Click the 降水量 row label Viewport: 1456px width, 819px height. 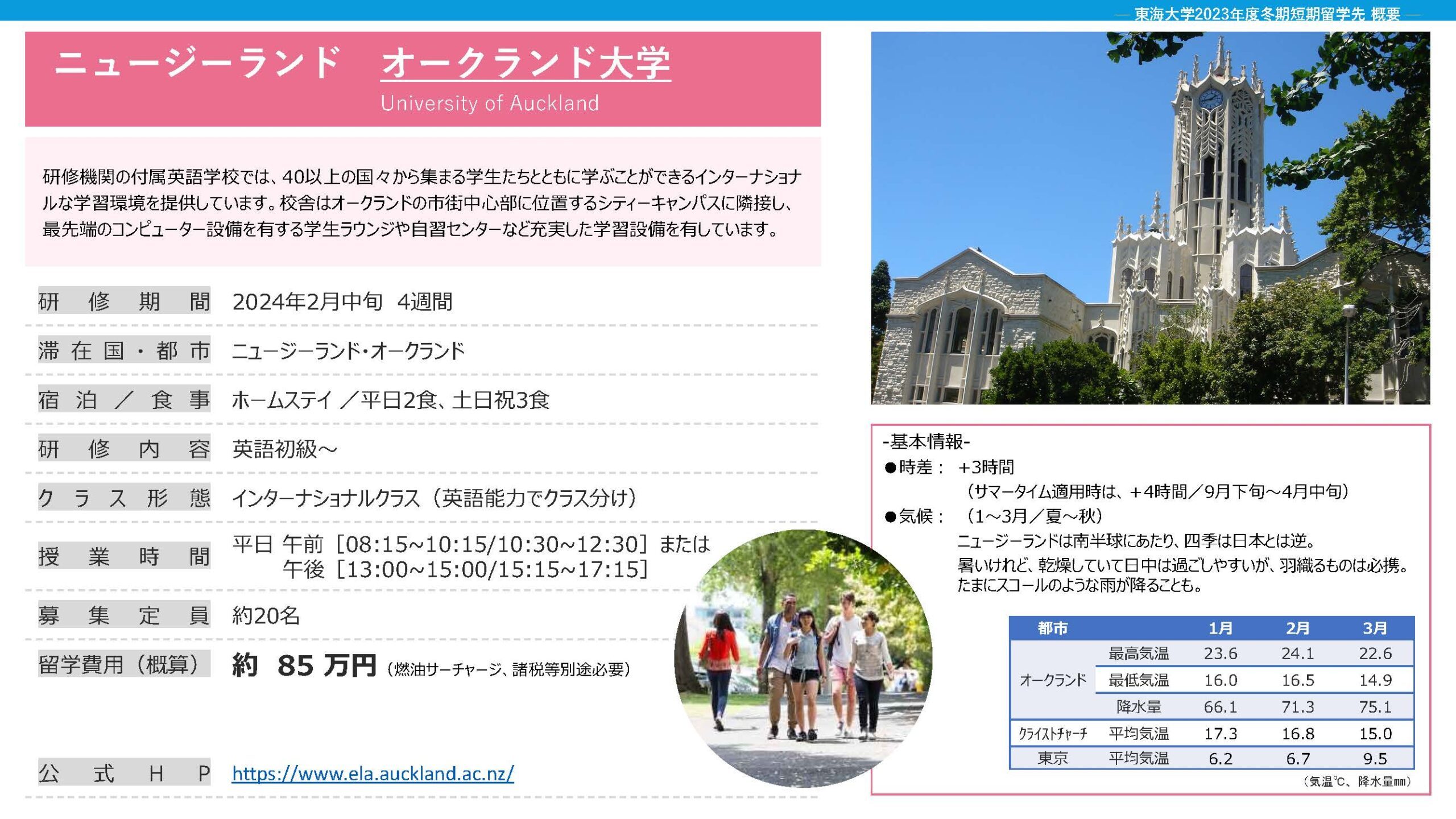(x=1139, y=706)
